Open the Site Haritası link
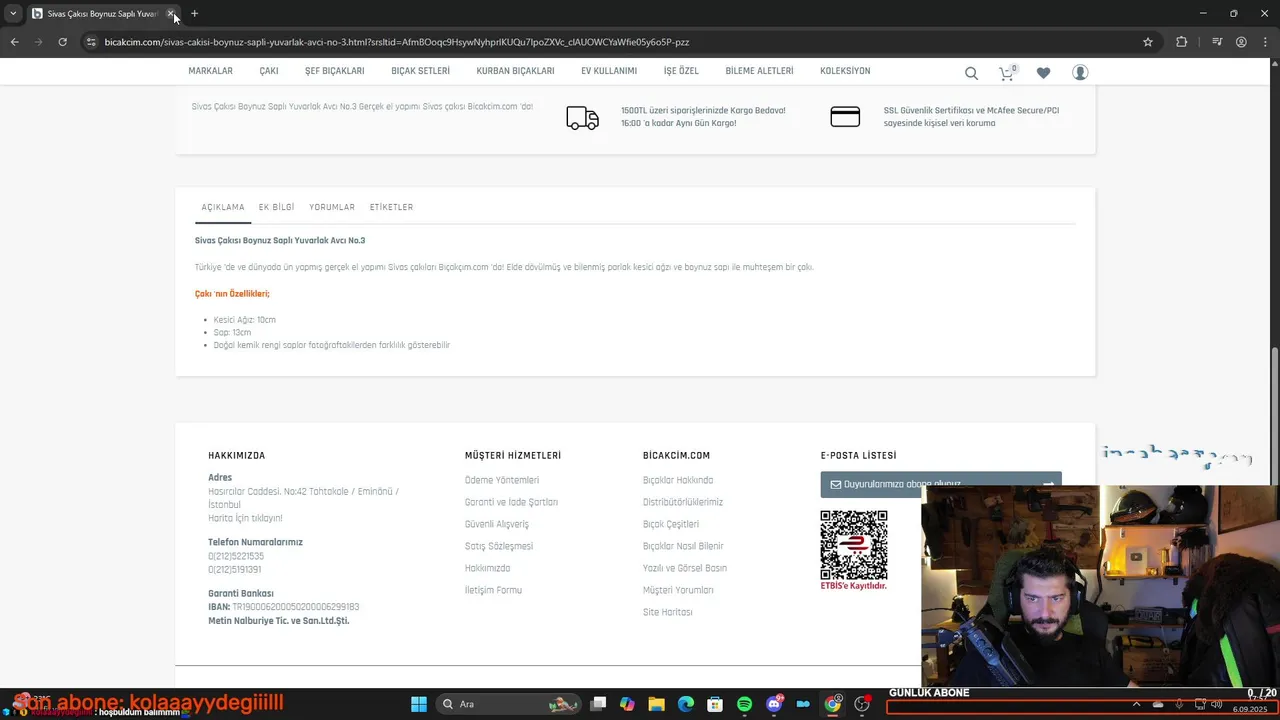 tap(668, 612)
